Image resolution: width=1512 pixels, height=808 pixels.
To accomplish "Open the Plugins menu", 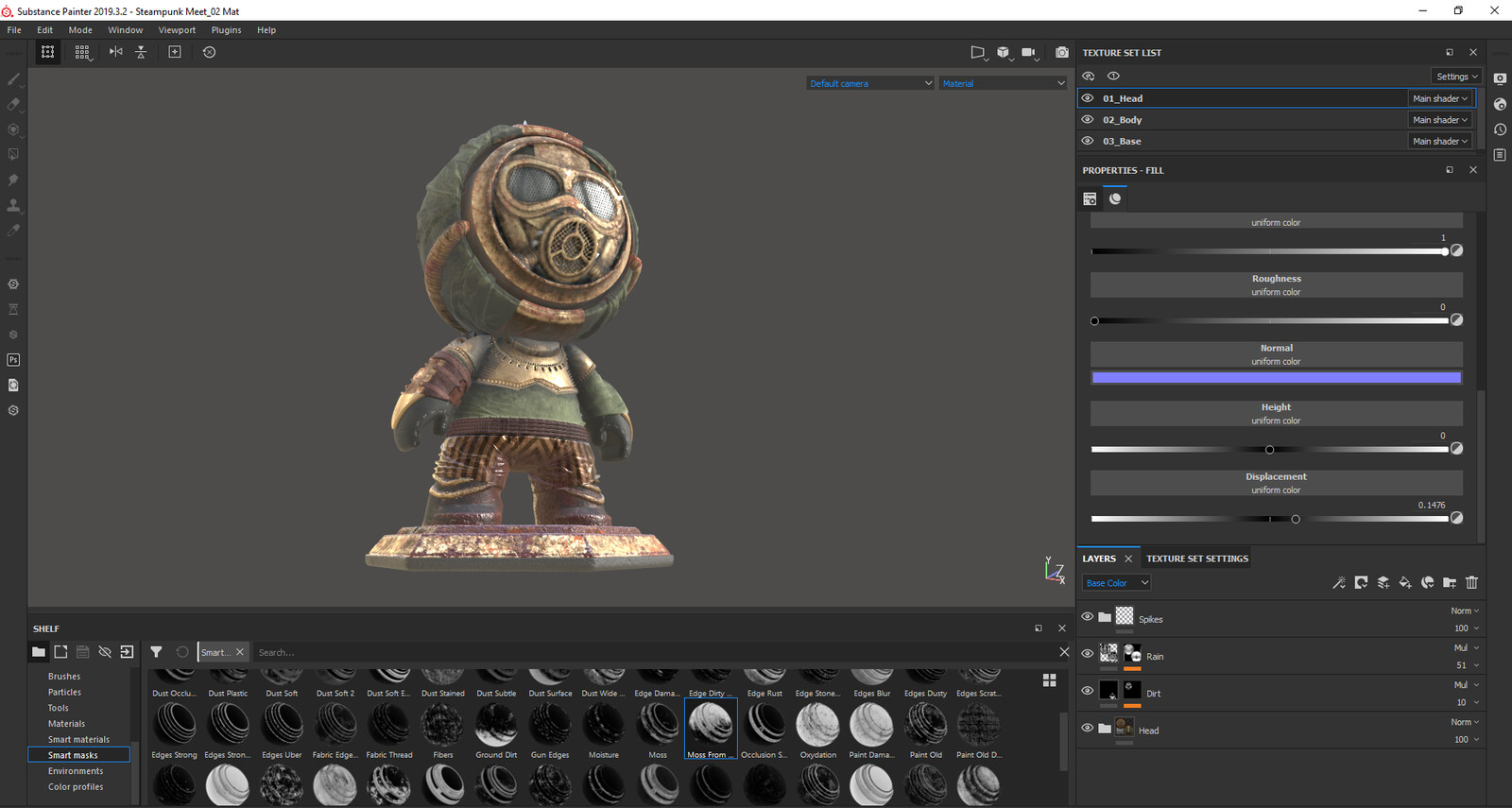I will 226,30.
